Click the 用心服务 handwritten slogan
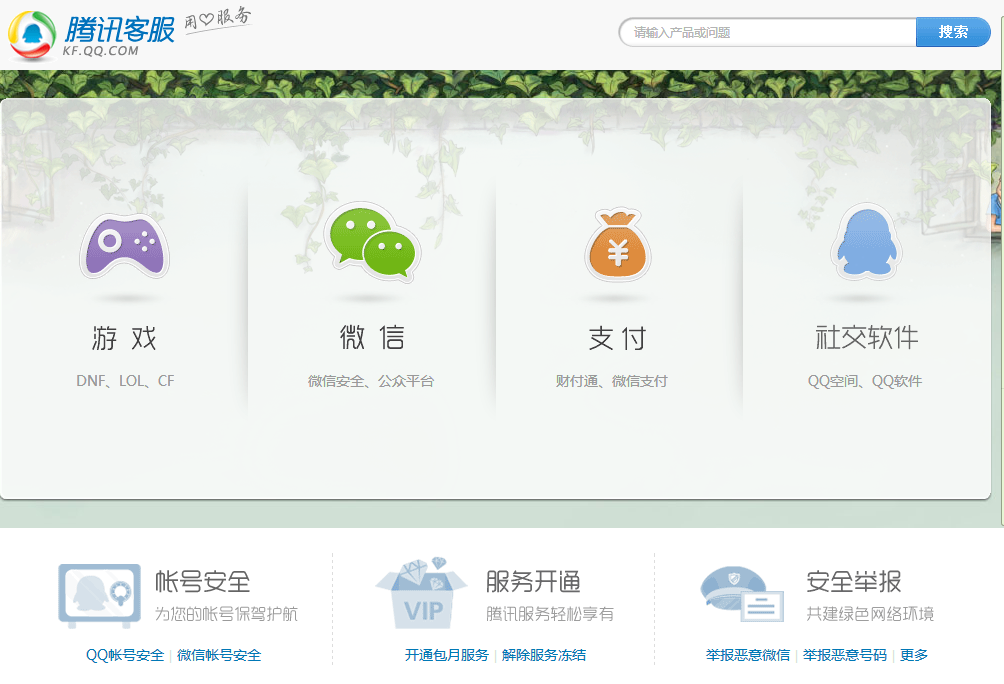The height and width of the screenshot is (684, 1004). pos(218,19)
